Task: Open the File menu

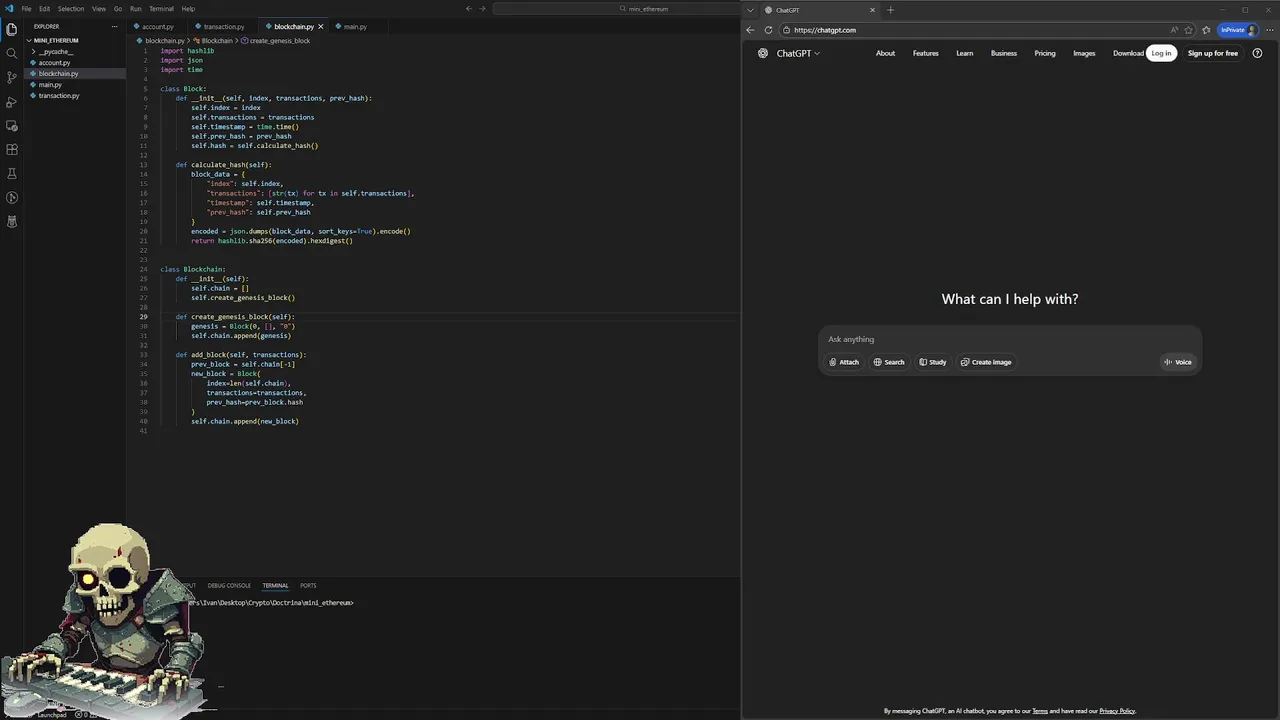Action: 26,9
